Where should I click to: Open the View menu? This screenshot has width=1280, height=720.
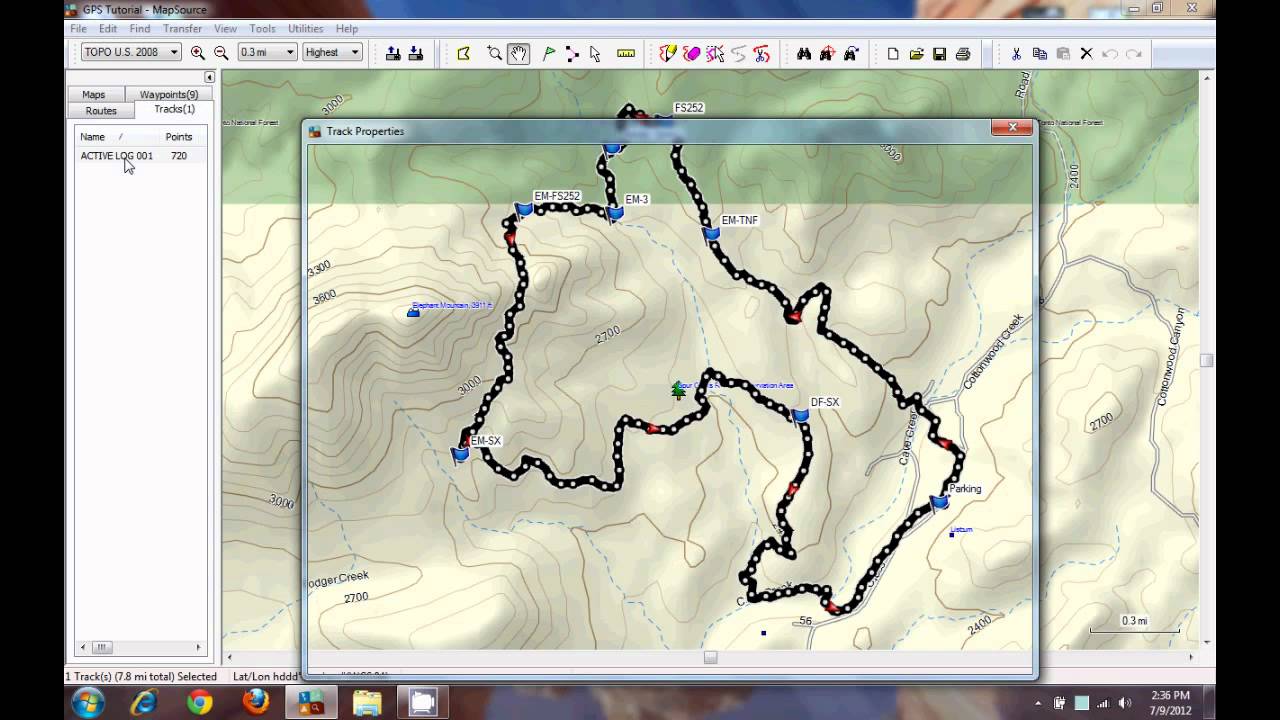point(225,29)
